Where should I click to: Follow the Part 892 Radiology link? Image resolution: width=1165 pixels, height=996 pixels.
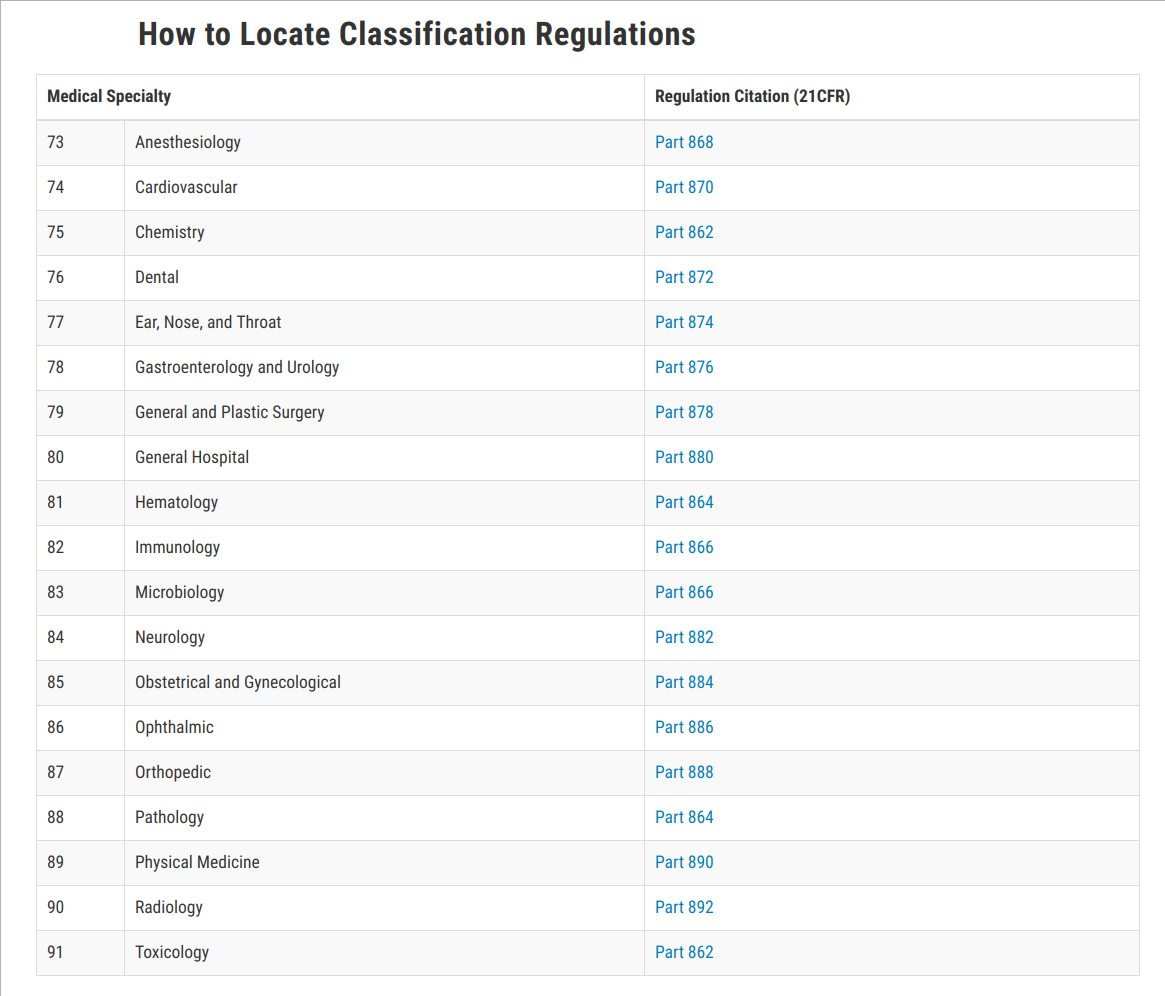pos(684,907)
